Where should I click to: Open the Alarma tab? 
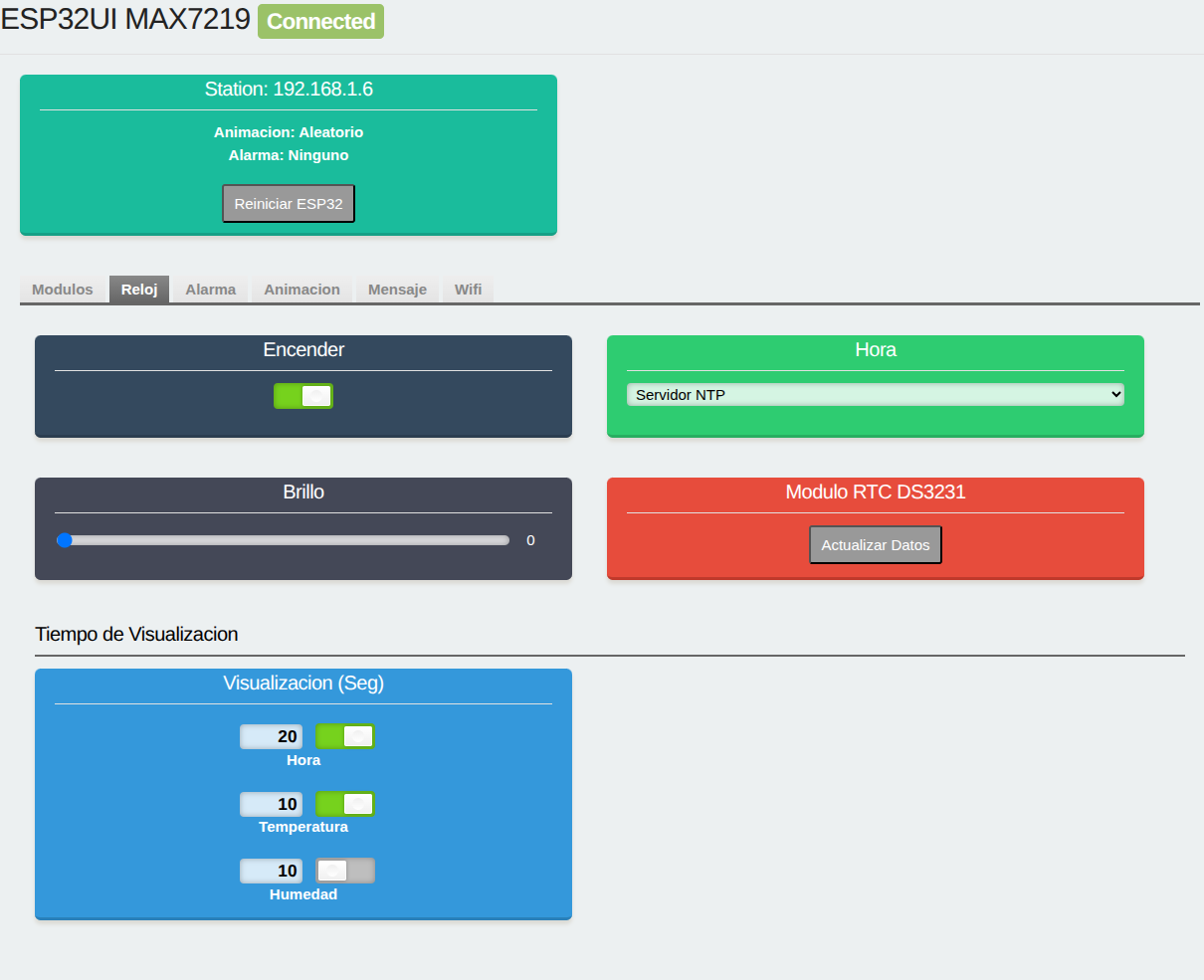(211, 290)
